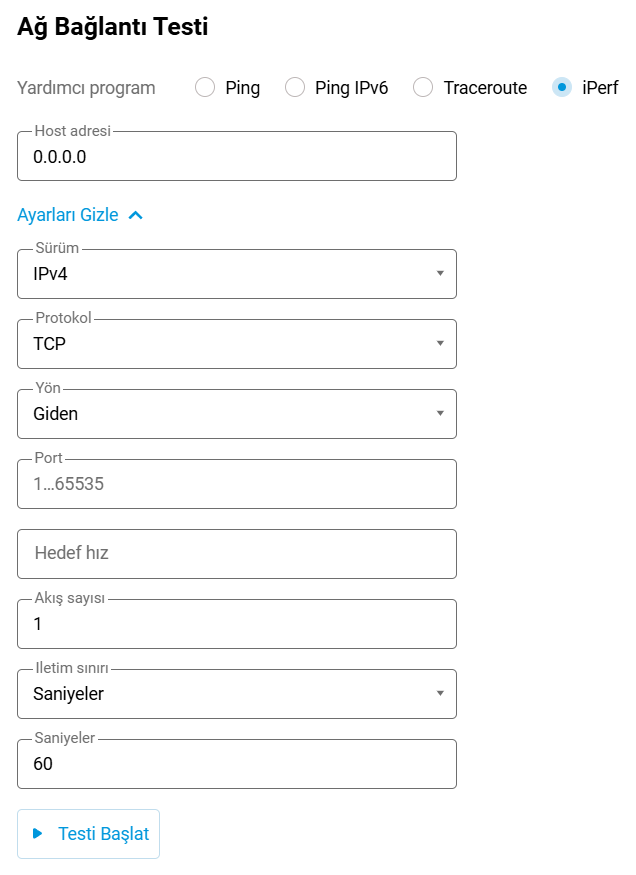
Task: Select the iPerf radio button
Action: point(563,88)
